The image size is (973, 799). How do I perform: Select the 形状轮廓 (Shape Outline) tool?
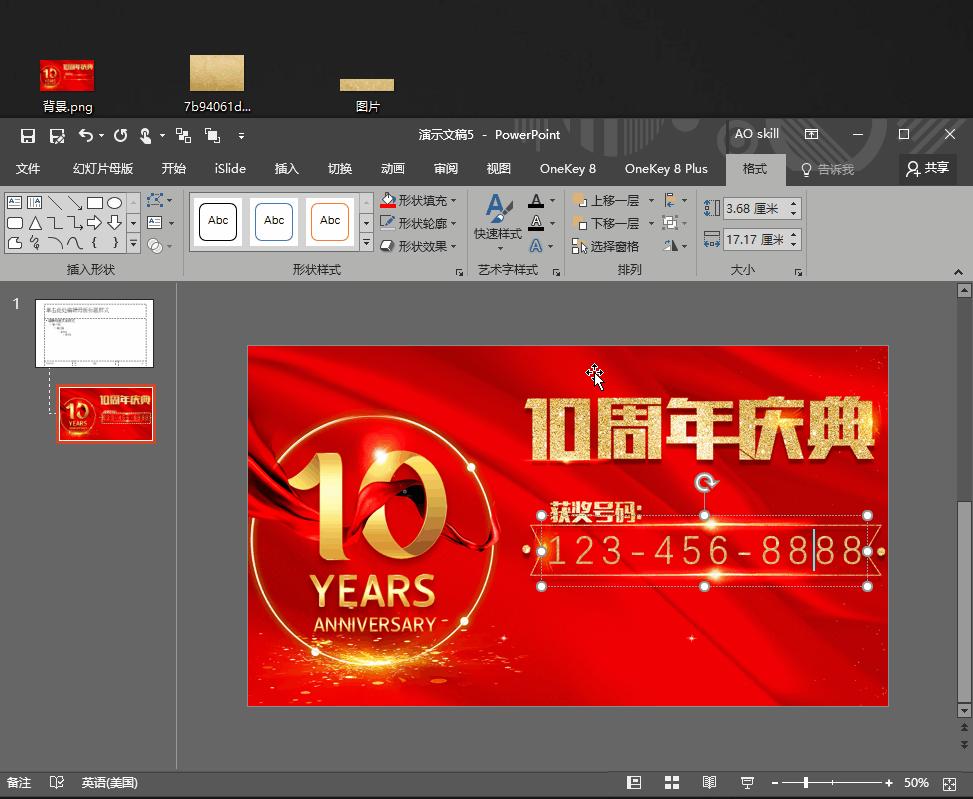[418, 223]
